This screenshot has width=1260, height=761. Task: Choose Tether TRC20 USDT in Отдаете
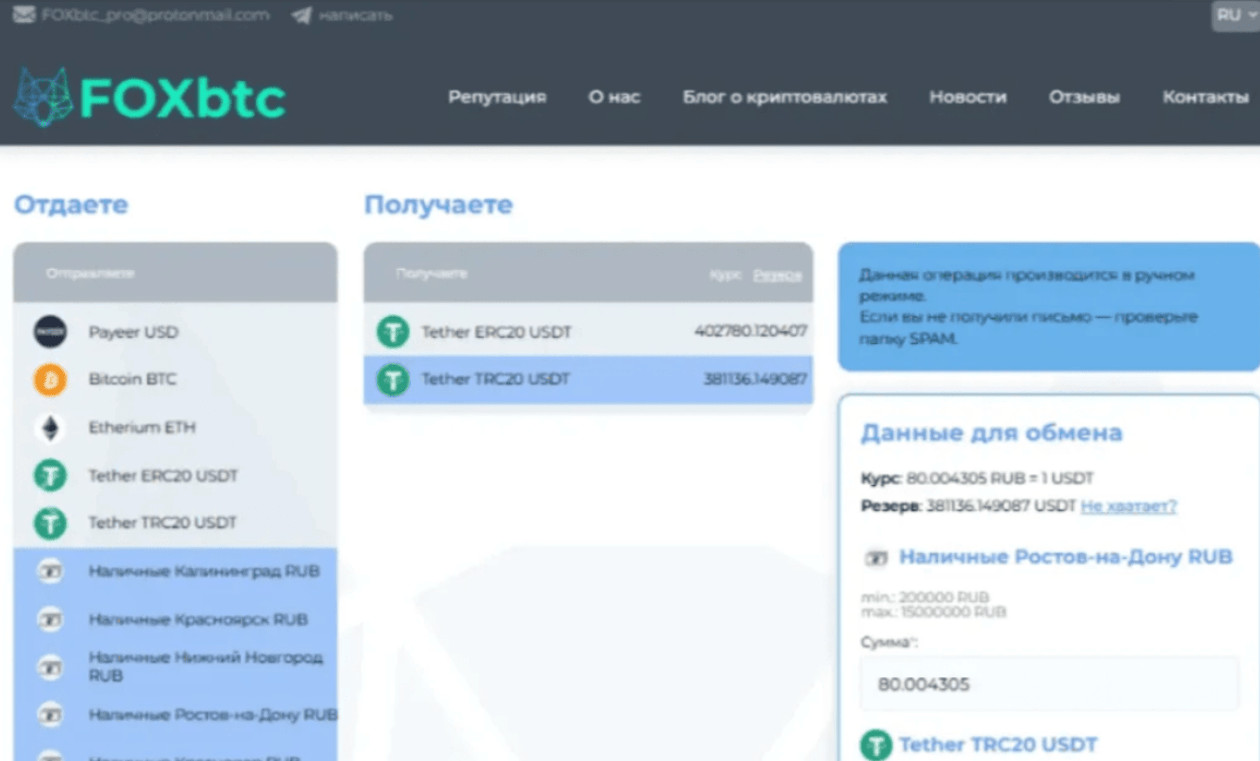[x=175, y=523]
